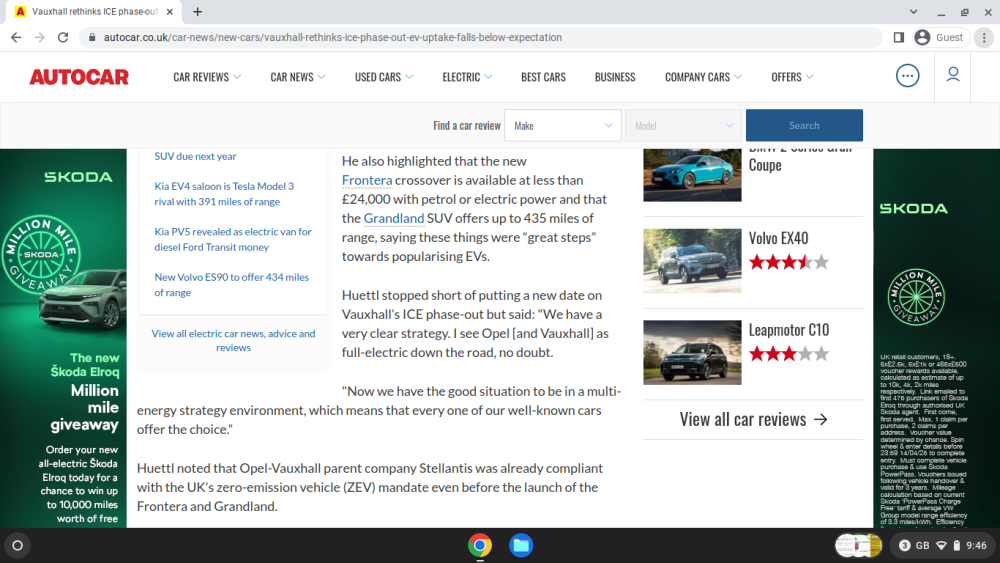Close the Vauxhall rethinks ICE tab
This screenshot has height=563, width=1000.
(x=170, y=11)
